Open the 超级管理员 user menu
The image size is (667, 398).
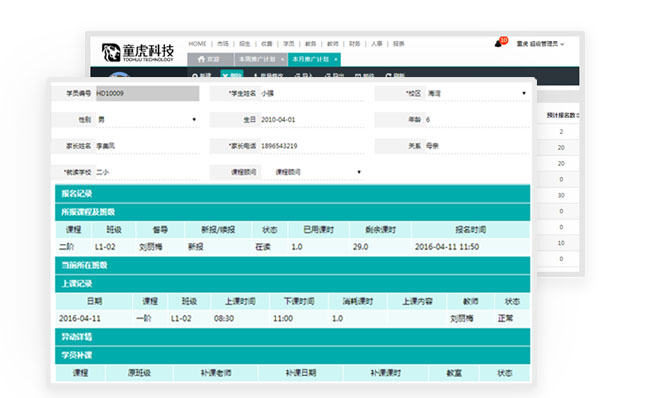click(540, 44)
